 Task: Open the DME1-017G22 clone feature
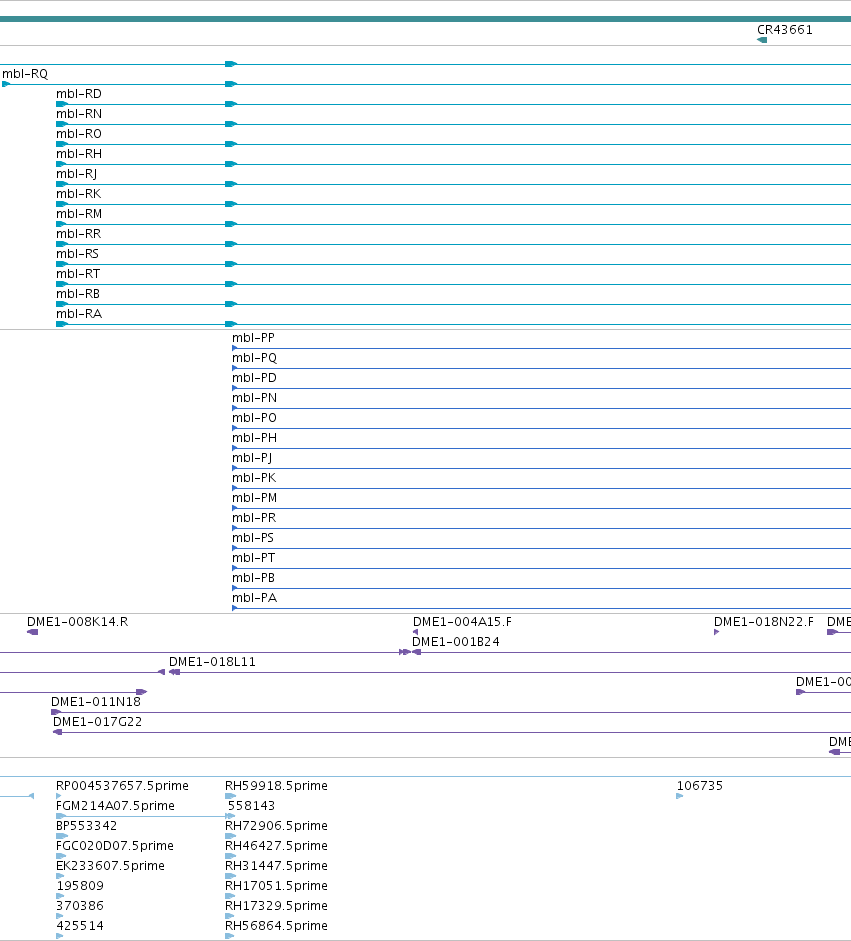pyautogui.click(x=98, y=722)
